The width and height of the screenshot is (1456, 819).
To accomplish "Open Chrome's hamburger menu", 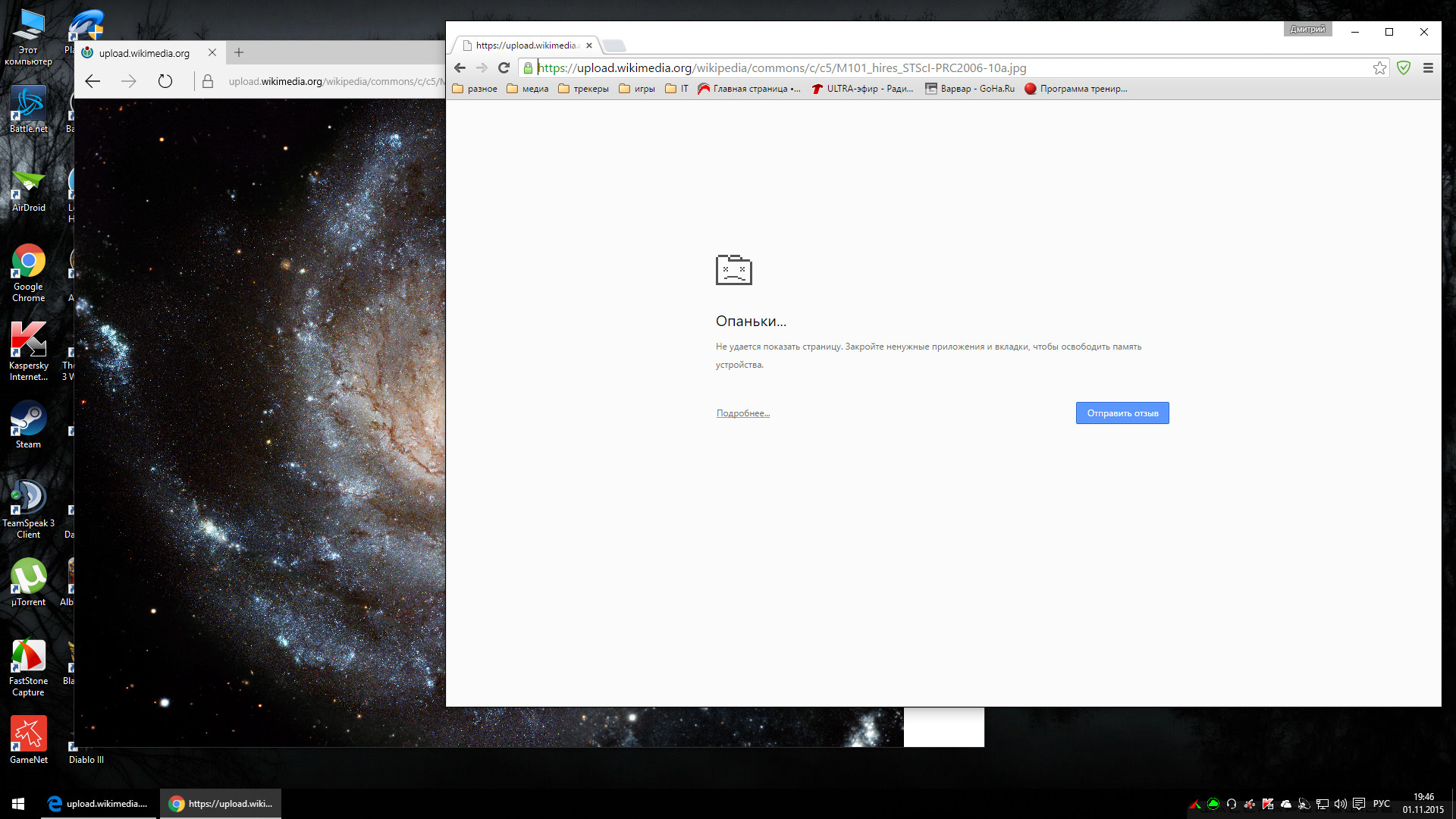I will click(x=1428, y=68).
